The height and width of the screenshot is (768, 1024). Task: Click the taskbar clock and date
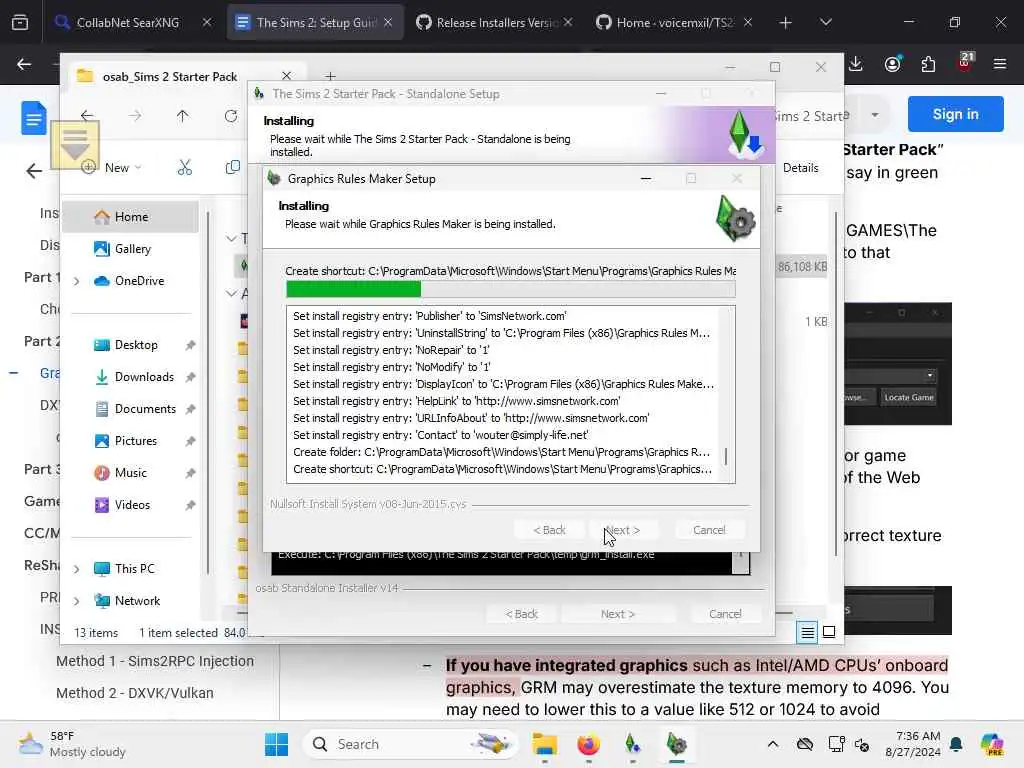(913, 744)
